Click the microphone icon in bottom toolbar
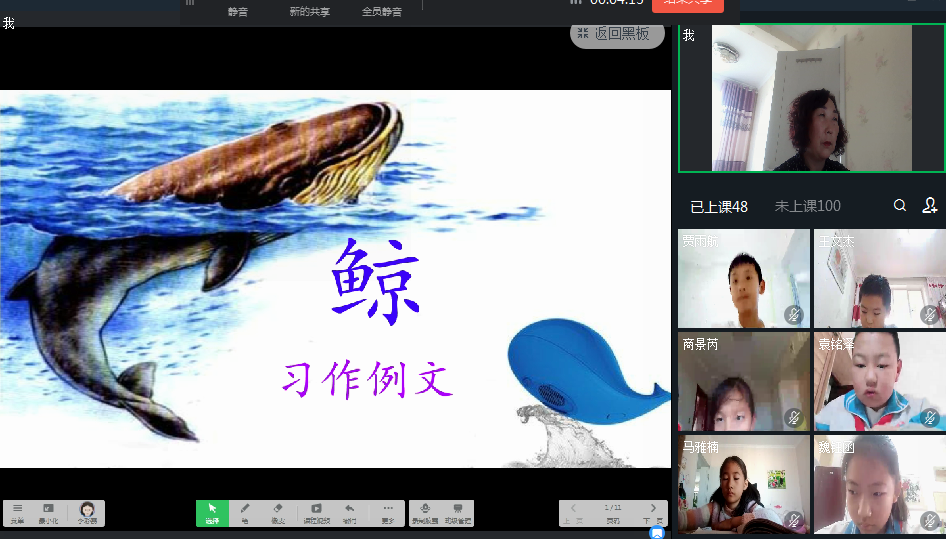The height and width of the screenshot is (539, 946). pos(424,512)
